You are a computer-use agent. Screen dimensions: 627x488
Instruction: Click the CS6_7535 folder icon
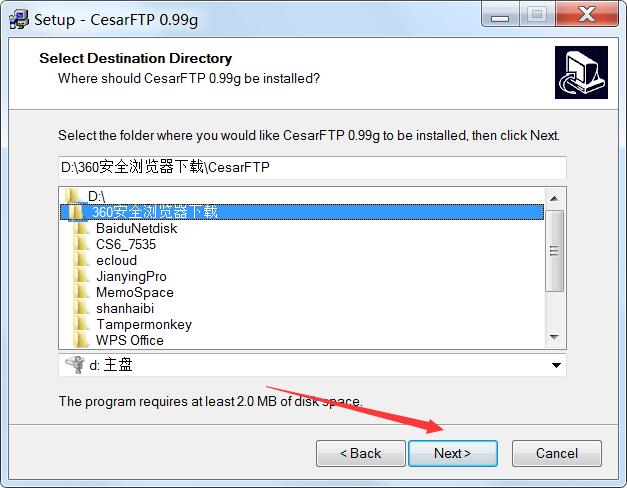[x=81, y=244]
